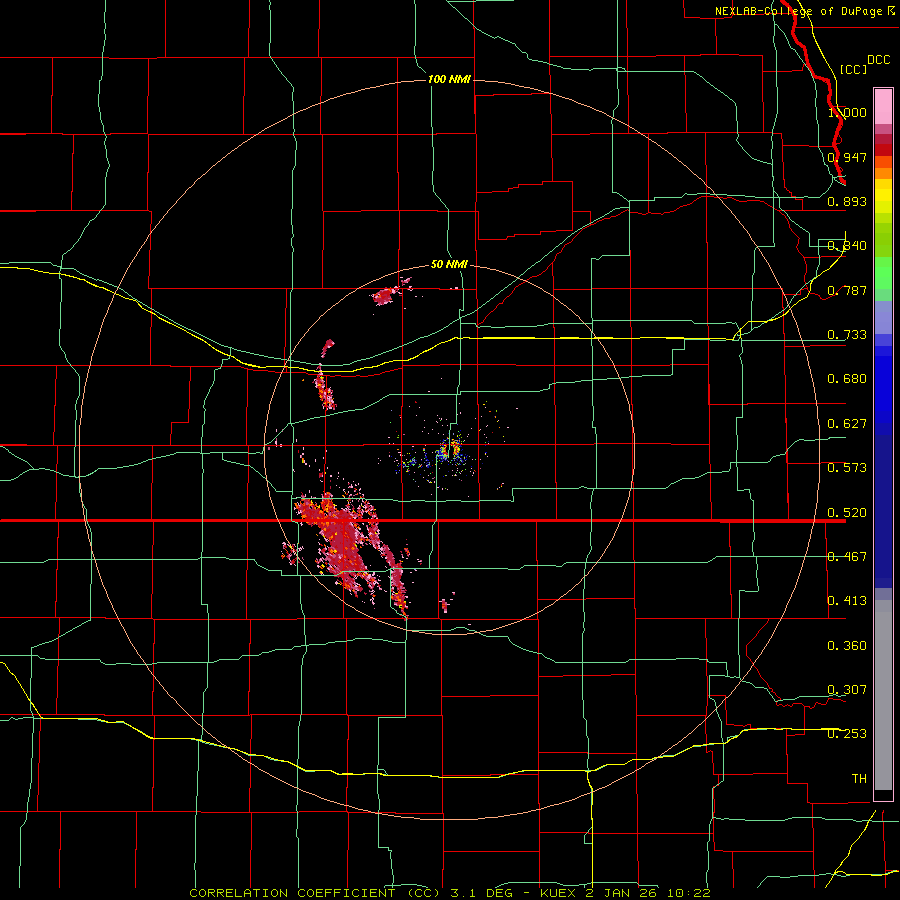900x900 pixels.
Task: Select the 0.253 legend value
Action: 847,734
